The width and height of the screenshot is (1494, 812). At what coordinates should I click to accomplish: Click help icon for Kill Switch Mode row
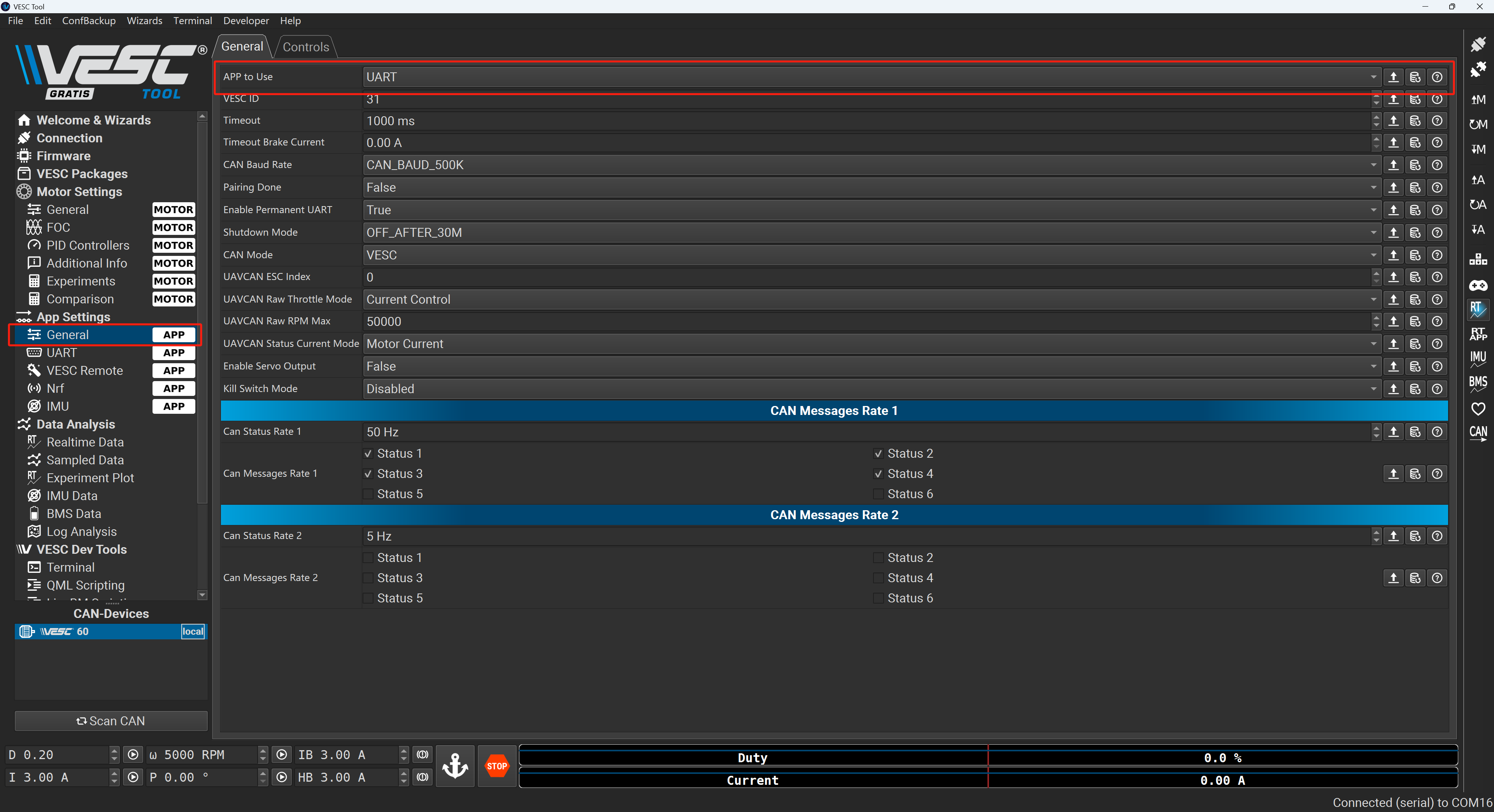click(1436, 389)
